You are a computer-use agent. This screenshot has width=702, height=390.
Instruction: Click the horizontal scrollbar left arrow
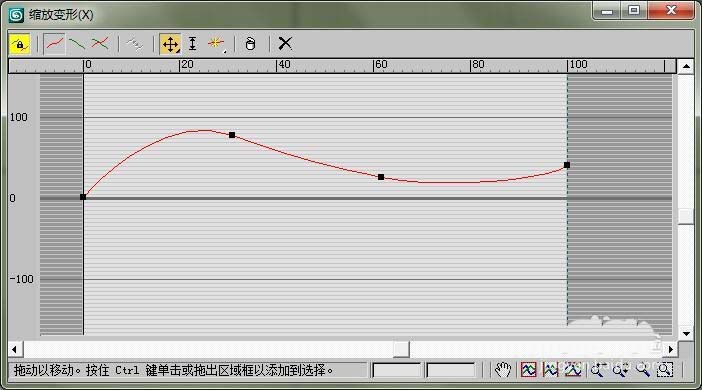tap(15, 349)
